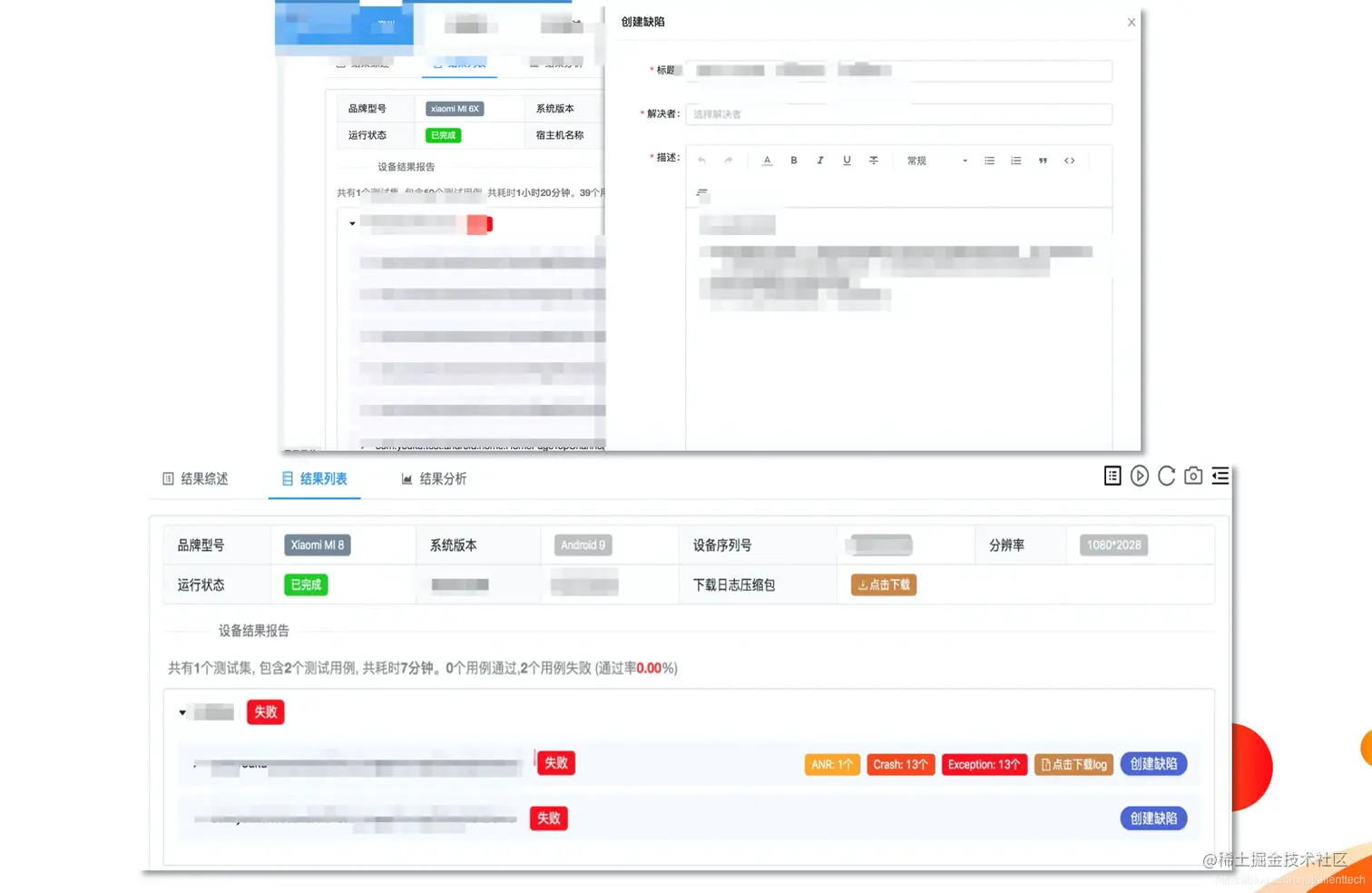Switch to the 结果列表 tab
Viewport: 1372px width, 893px height.
315,478
